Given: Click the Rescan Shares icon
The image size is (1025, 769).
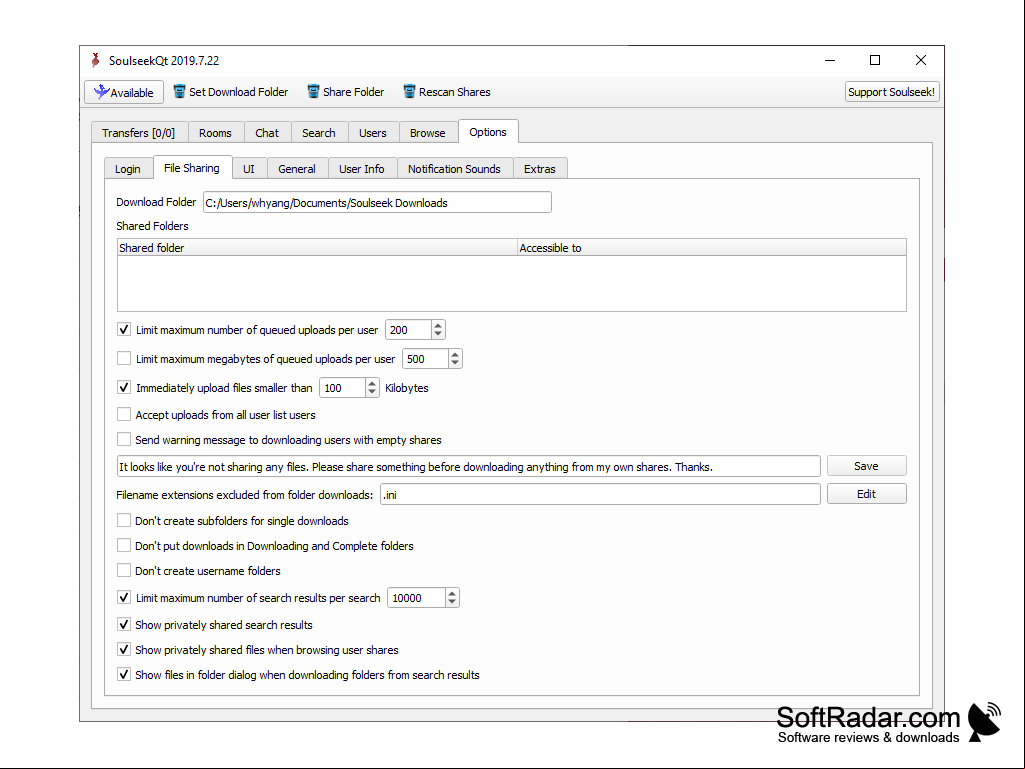Looking at the screenshot, I should pyautogui.click(x=409, y=92).
